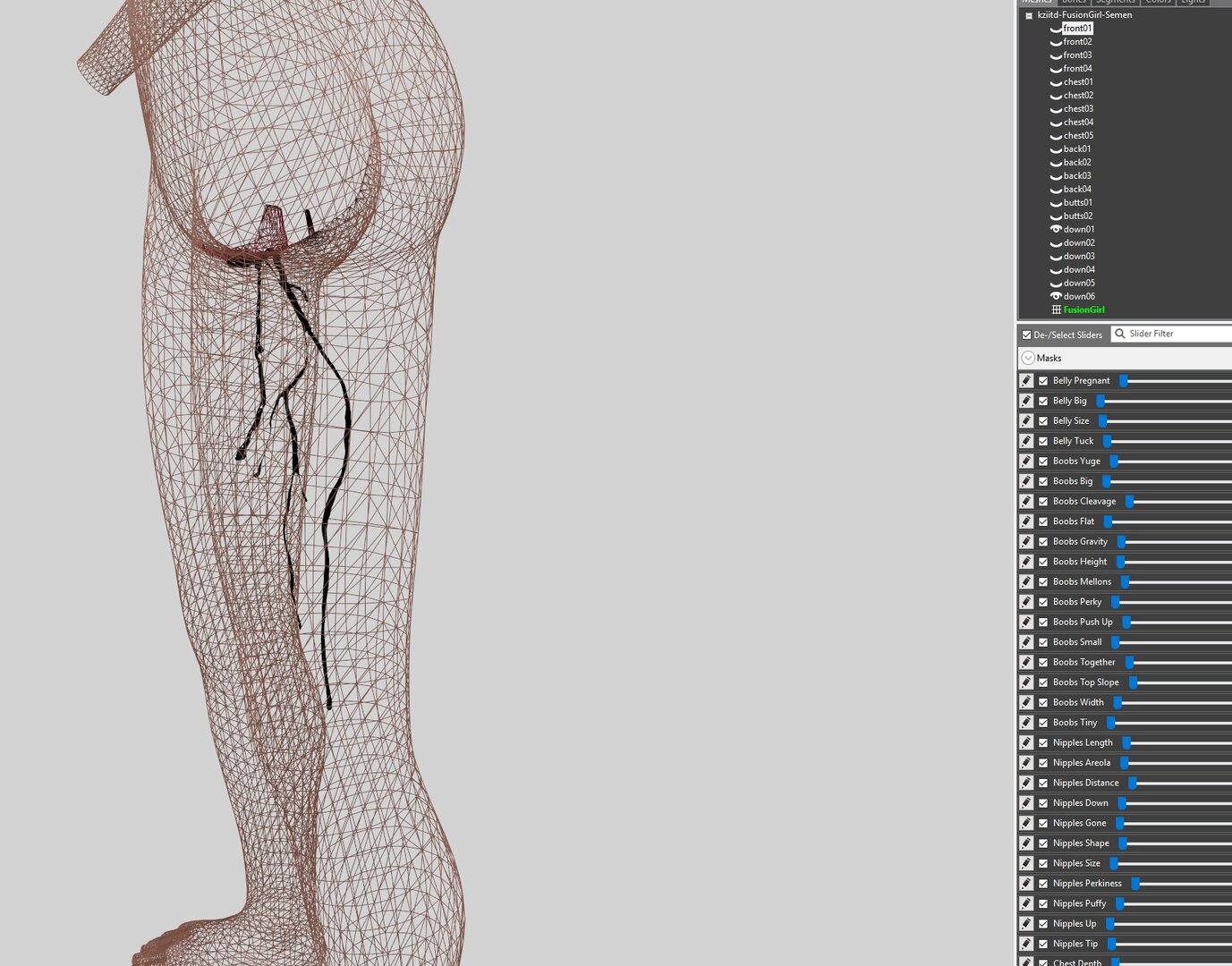Click the Belly Big slider handle
This screenshot has width=1232, height=966.
pyautogui.click(x=1100, y=401)
